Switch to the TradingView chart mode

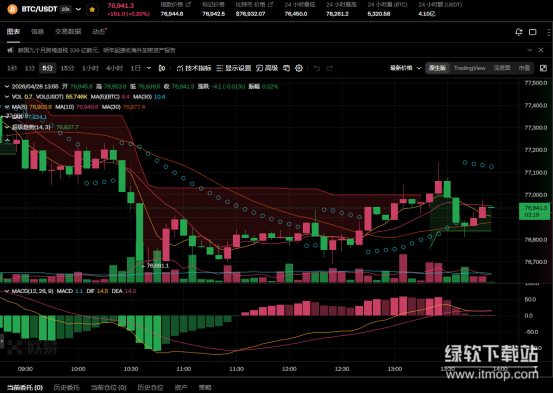pos(469,68)
